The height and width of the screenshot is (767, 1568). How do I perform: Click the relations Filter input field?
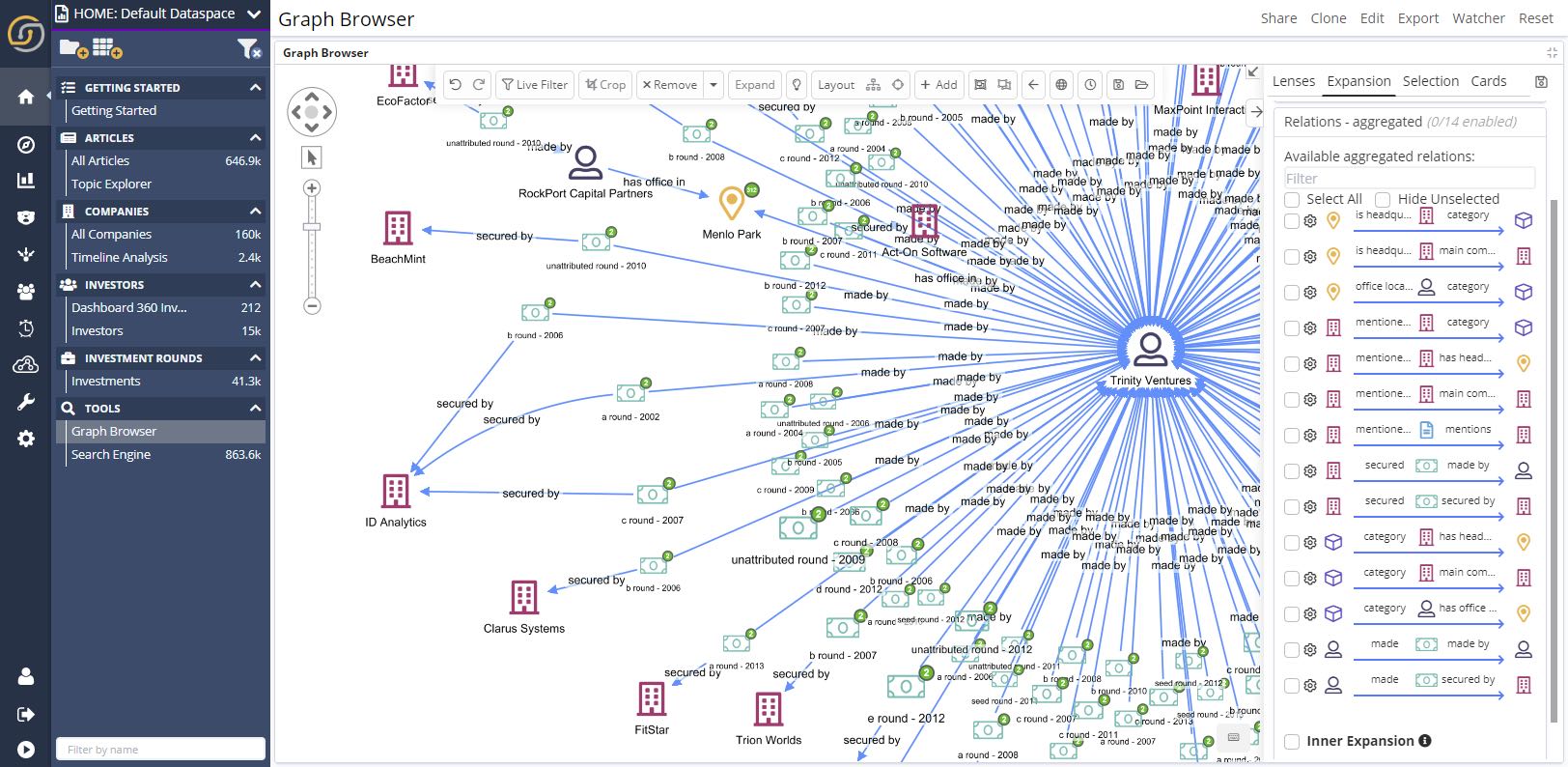(1409, 179)
